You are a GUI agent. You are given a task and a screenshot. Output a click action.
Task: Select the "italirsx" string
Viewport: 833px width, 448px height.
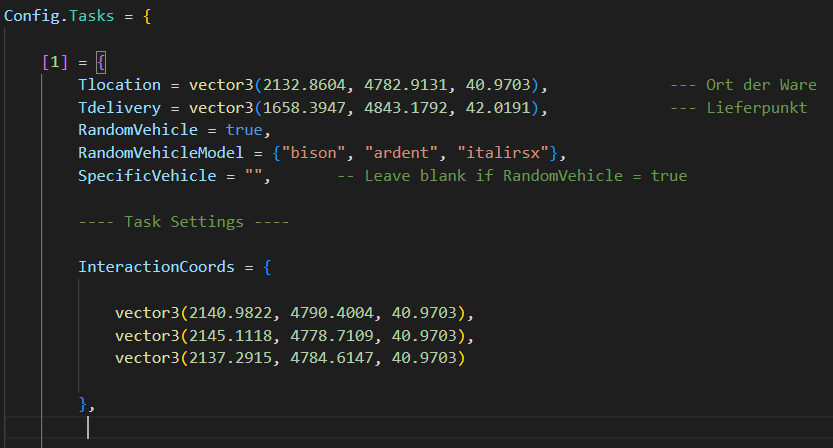click(503, 153)
